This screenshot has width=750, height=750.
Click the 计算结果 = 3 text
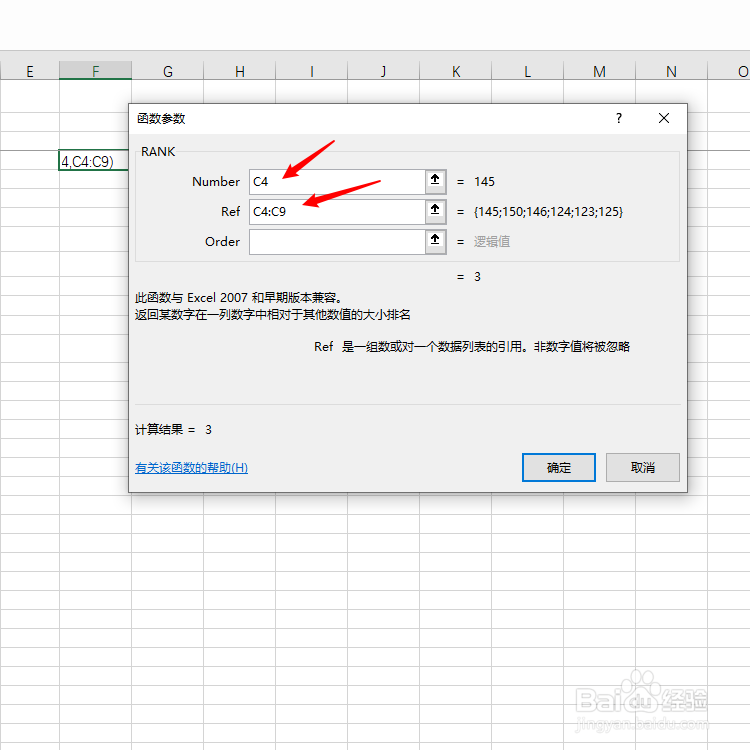click(173, 430)
